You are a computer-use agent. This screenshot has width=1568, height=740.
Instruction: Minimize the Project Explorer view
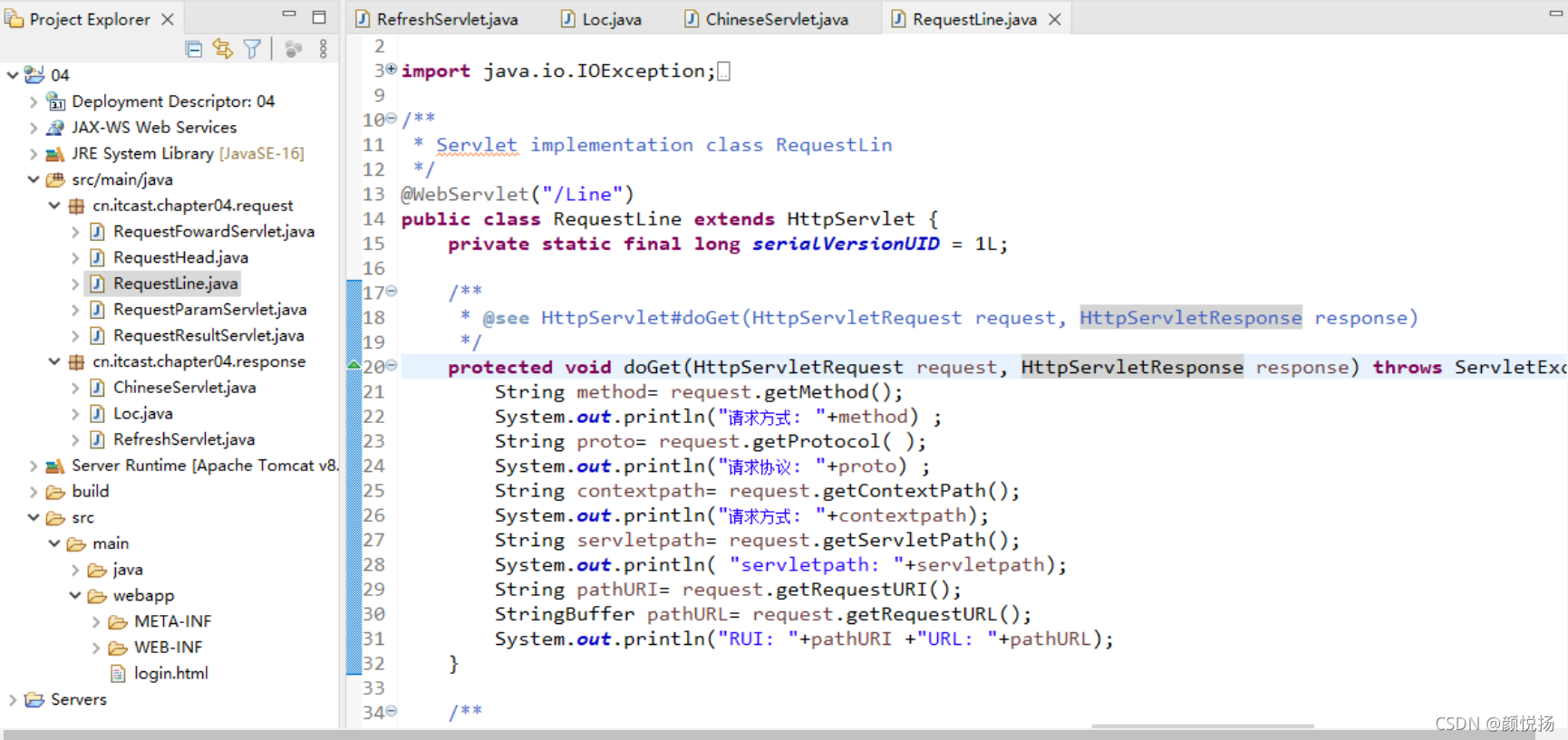(x=289, y=14)
